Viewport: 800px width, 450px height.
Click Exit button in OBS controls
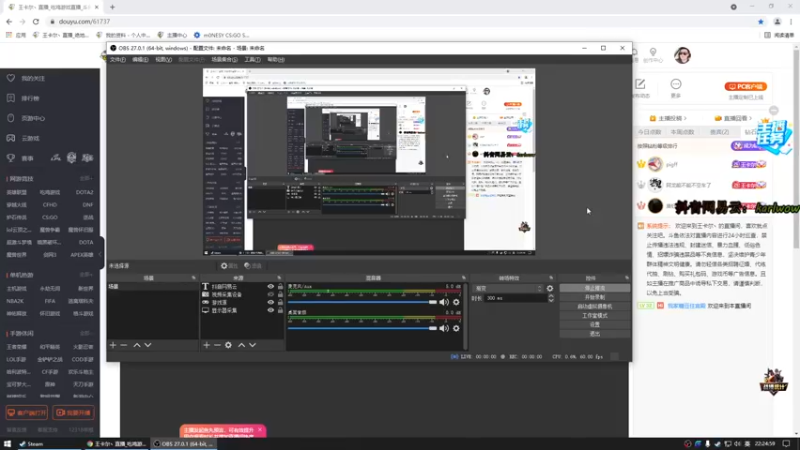tap(594, 334)
